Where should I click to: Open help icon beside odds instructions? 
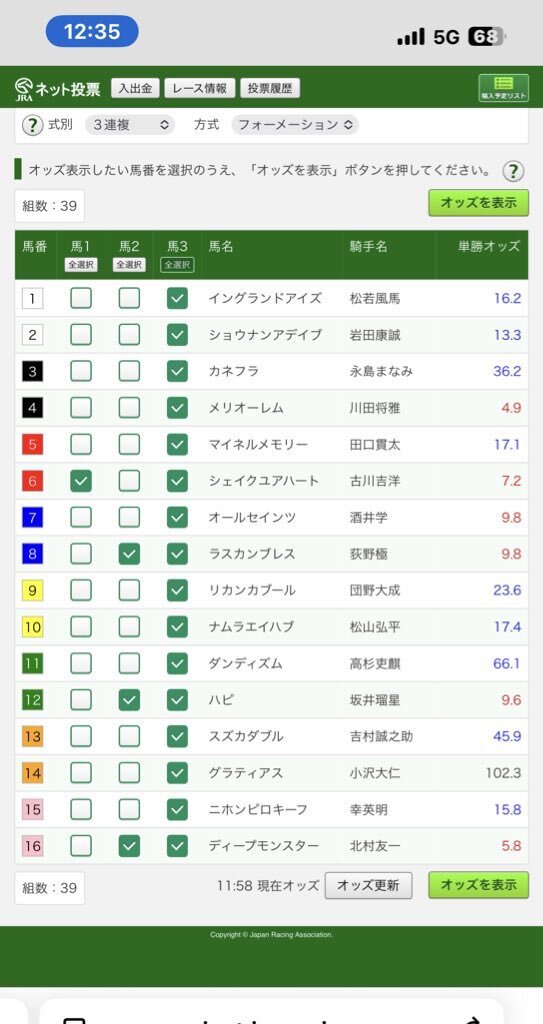point(514,172)
